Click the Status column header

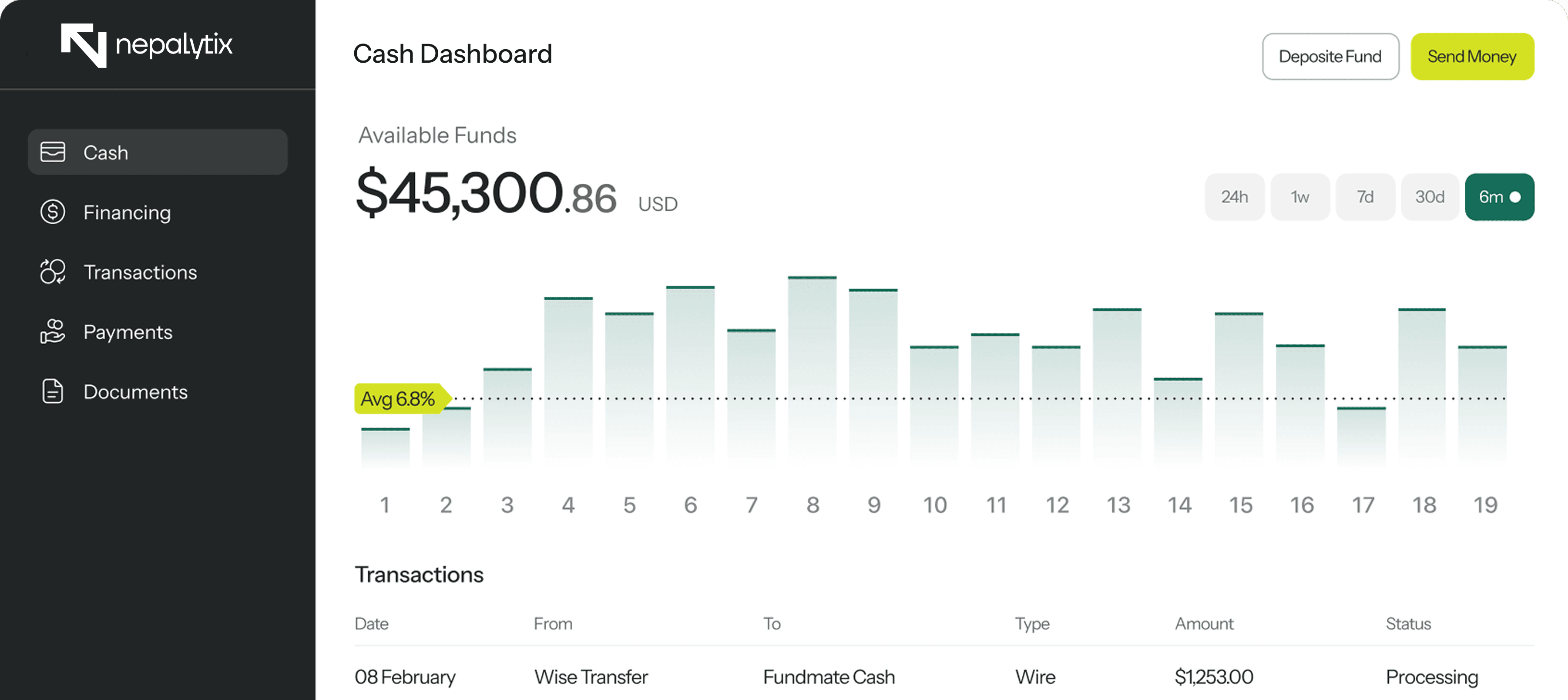(x=1408, y=624)
